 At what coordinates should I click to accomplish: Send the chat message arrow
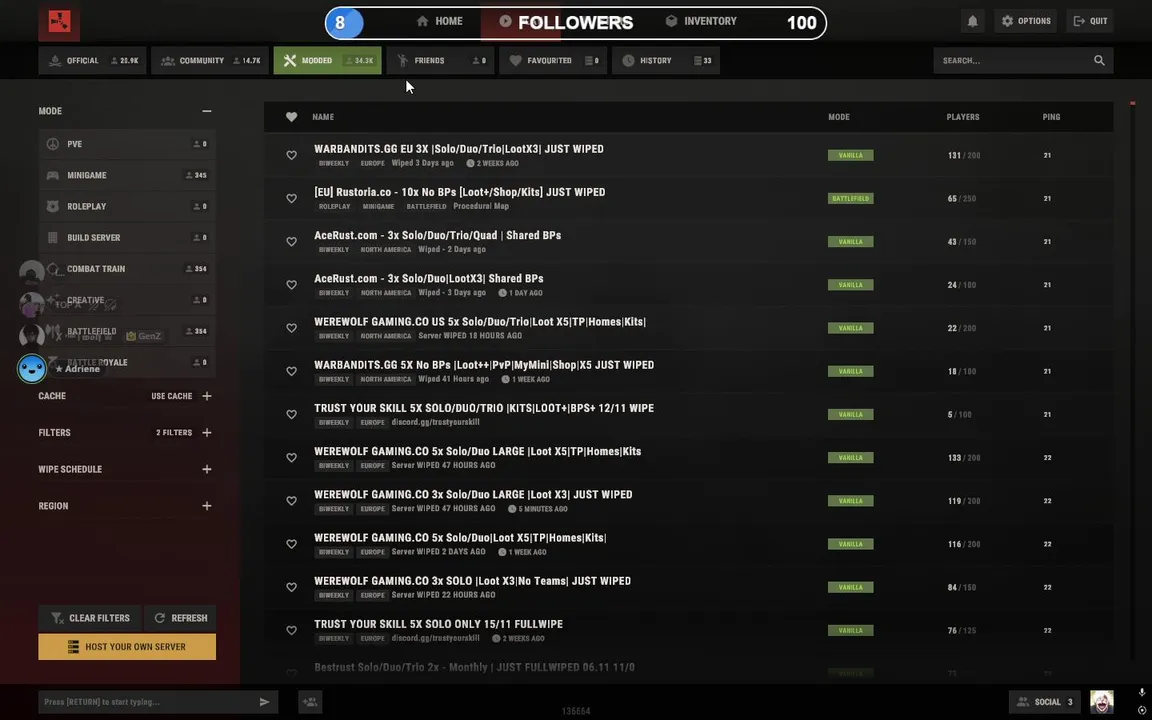pyautogui.click(x=264, y=702)
